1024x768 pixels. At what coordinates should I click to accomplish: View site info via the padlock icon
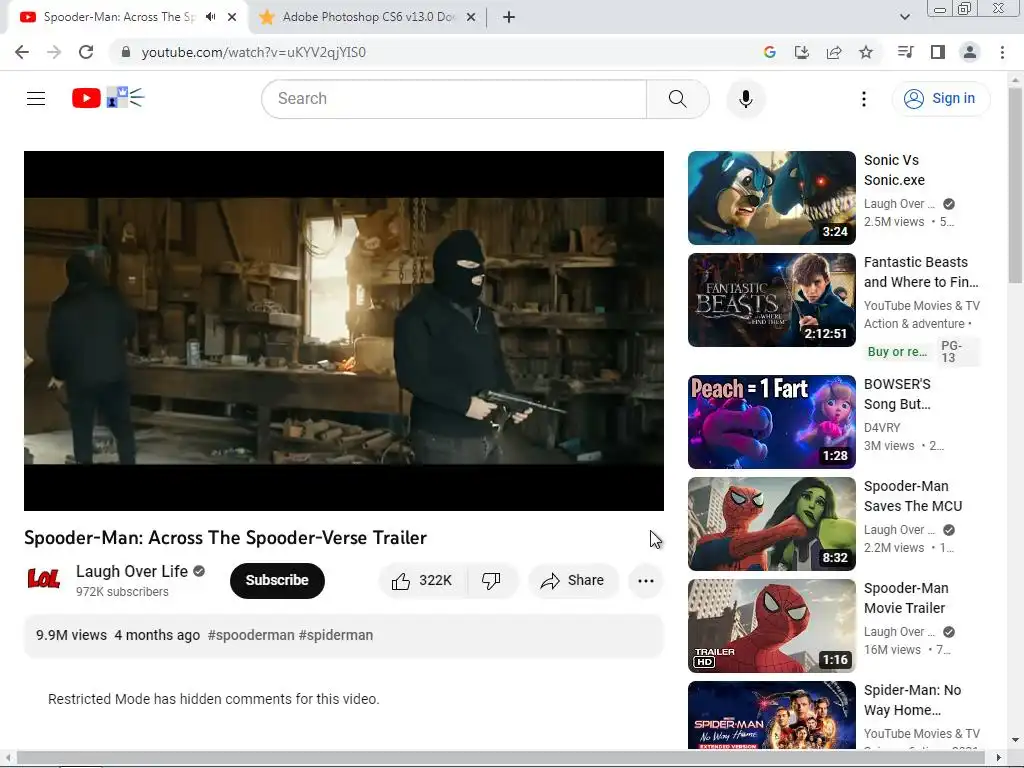pyautogui.click(x=126, y=52)
